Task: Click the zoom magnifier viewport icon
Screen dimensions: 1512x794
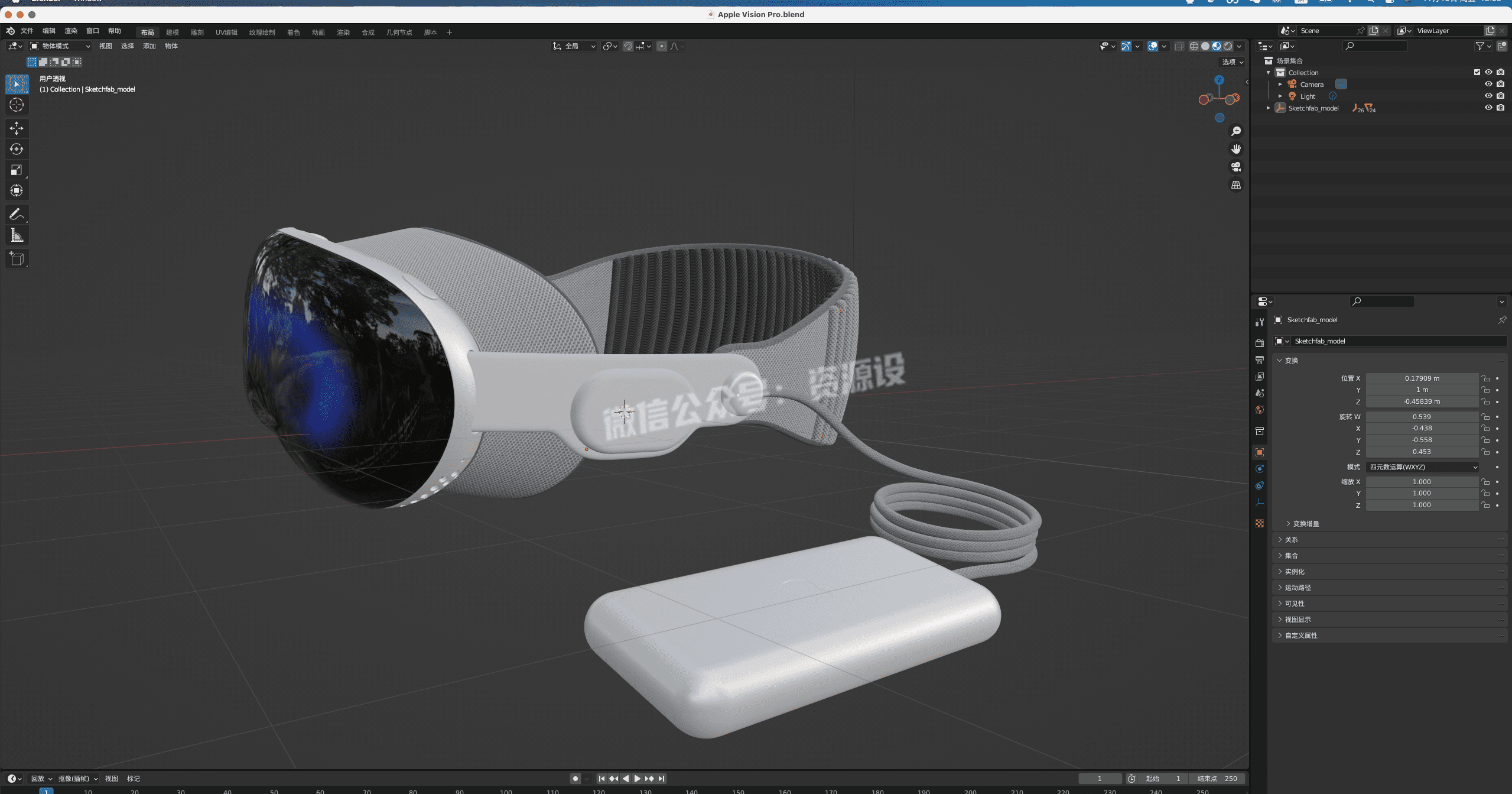Action: click(1235, 131)
